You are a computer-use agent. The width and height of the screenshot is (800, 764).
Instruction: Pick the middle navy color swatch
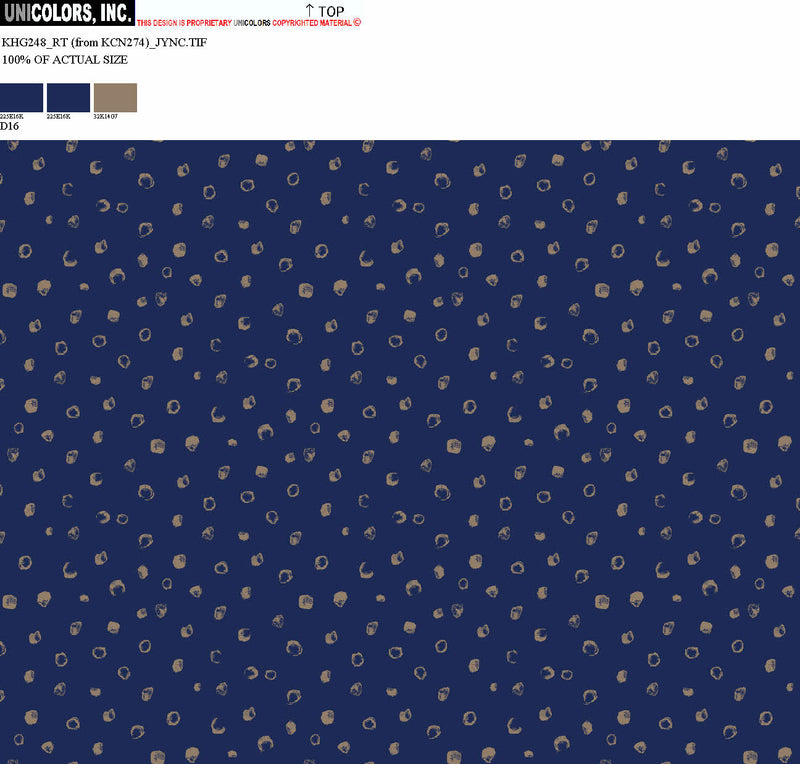click(x=68, y=97)
